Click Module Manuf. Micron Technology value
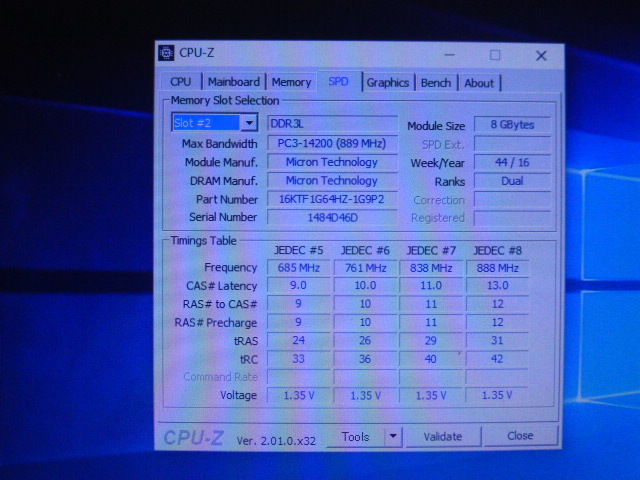The height and width of the screenshot is (480, 640). [332, 162]
